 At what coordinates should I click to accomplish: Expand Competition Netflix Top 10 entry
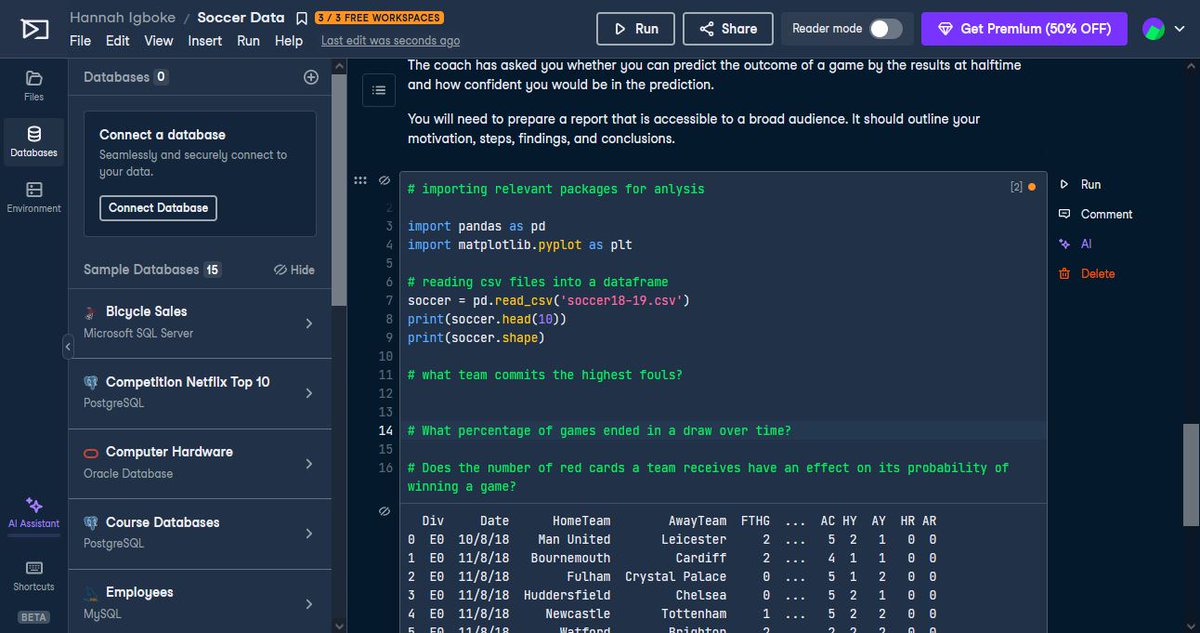pyautogui.click(x=309, y=393)
